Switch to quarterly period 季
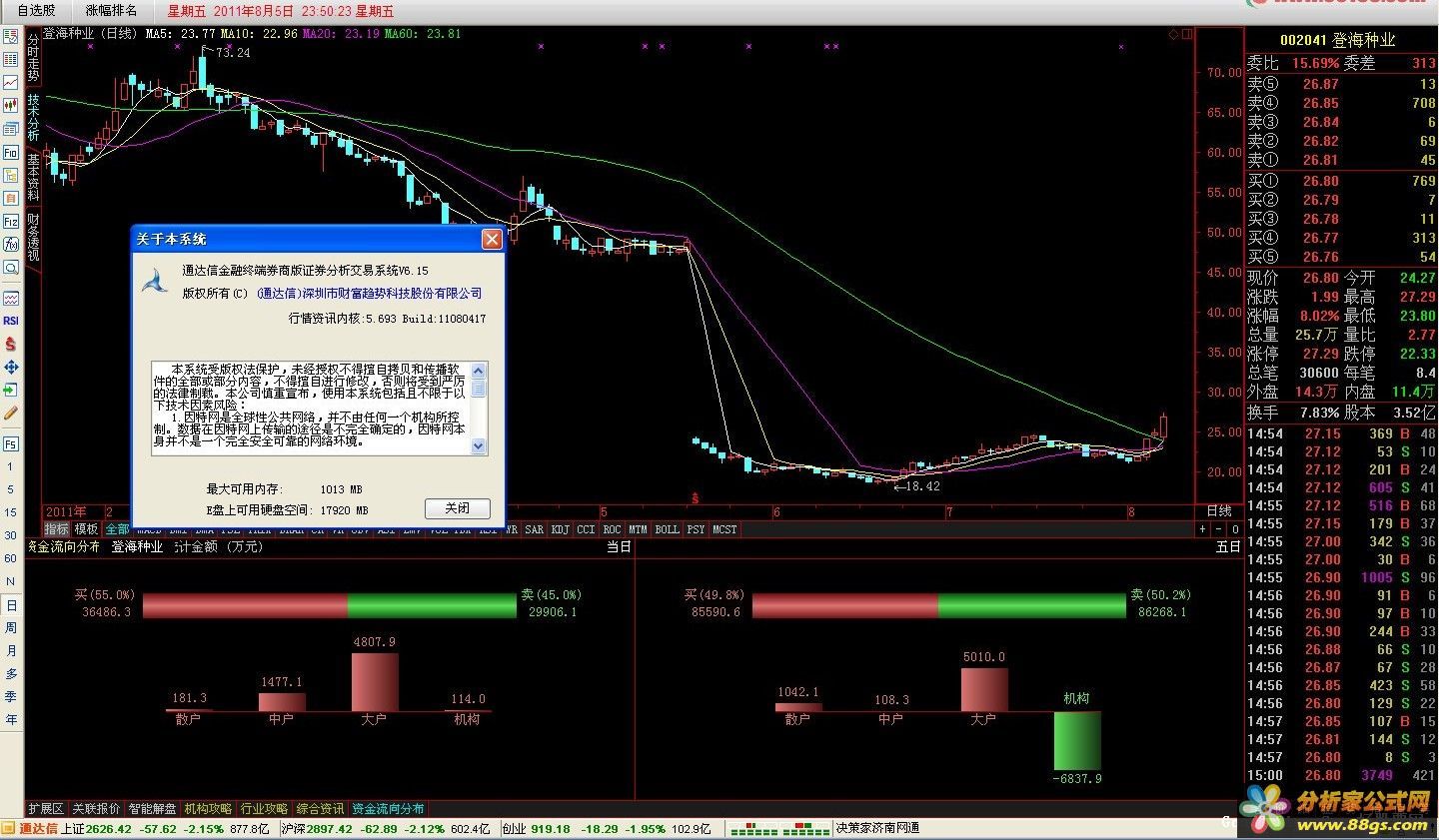This screenshot has width=1439, height=840. (x=11, y=697)
